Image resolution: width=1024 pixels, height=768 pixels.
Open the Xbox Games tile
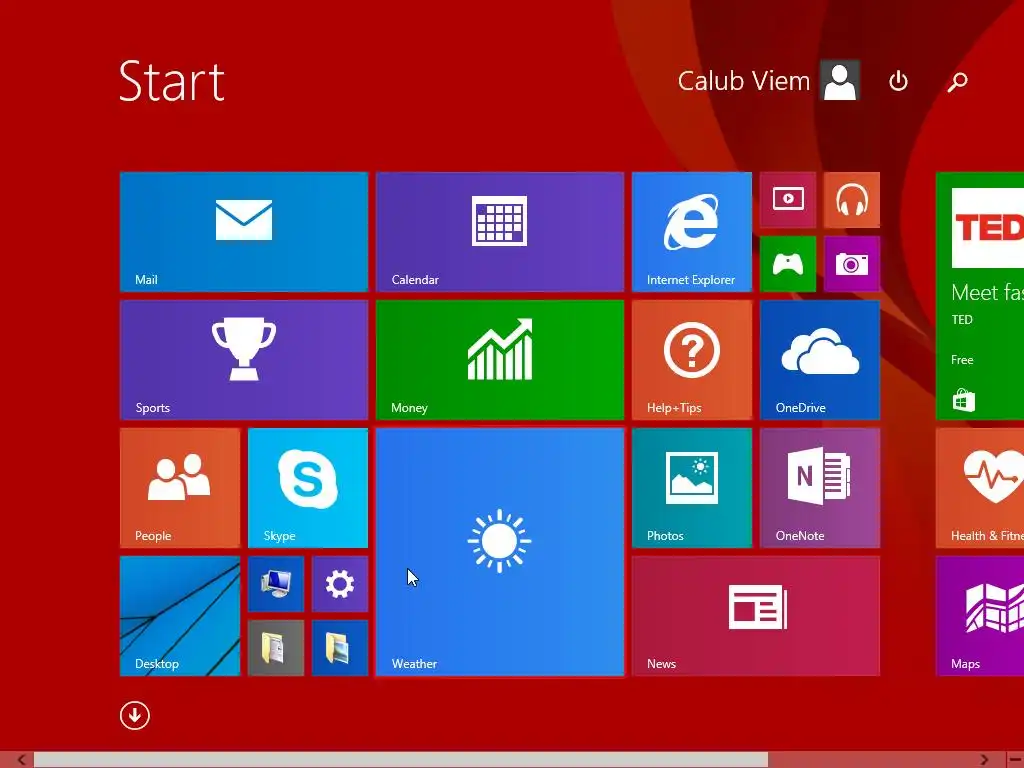pyautogui.click(x=788, y=264)
